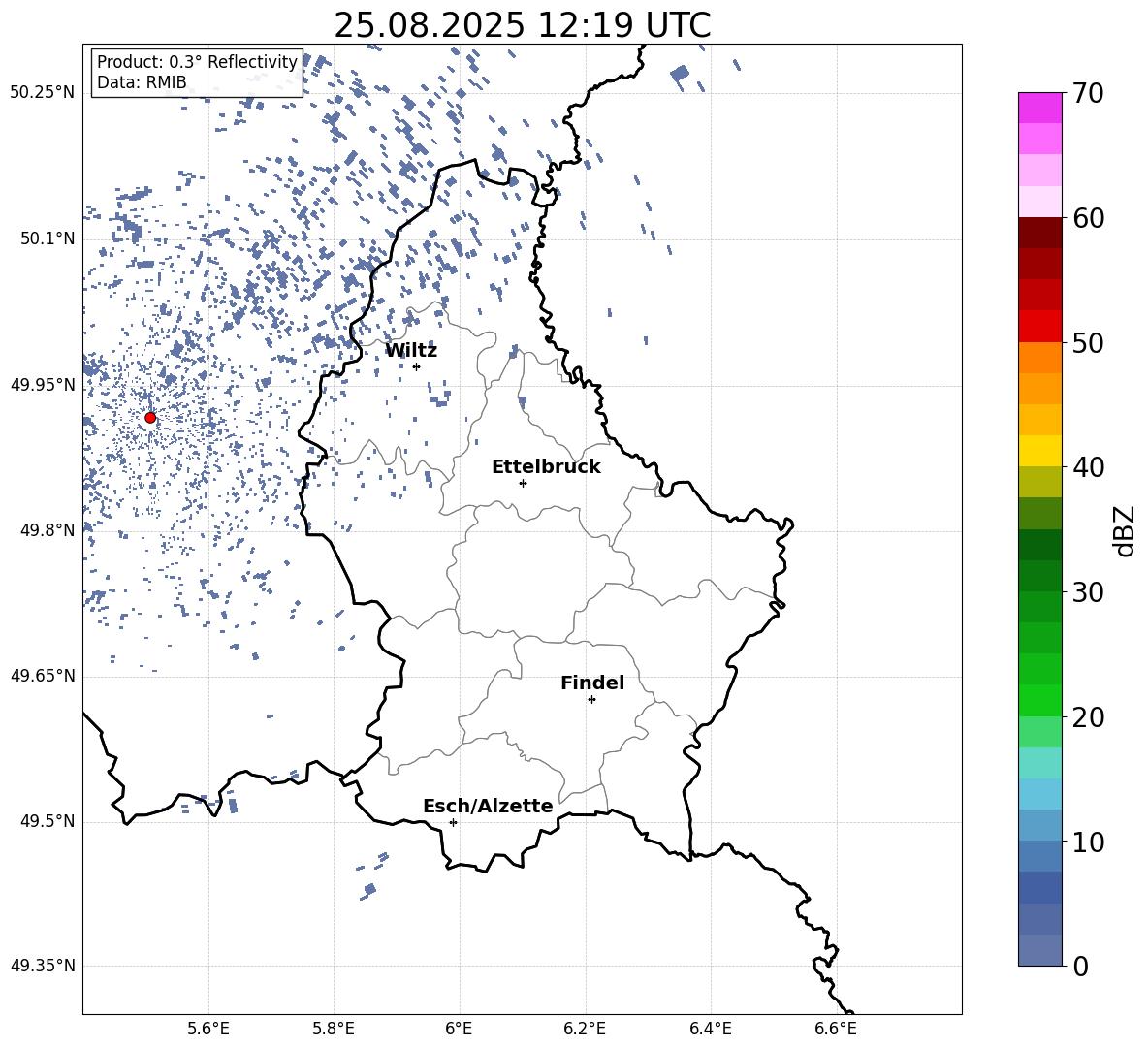The height and width of the screenshot is (1048, 1148).
Task: Click the 50.25°N latitude label
Action: 44,93
